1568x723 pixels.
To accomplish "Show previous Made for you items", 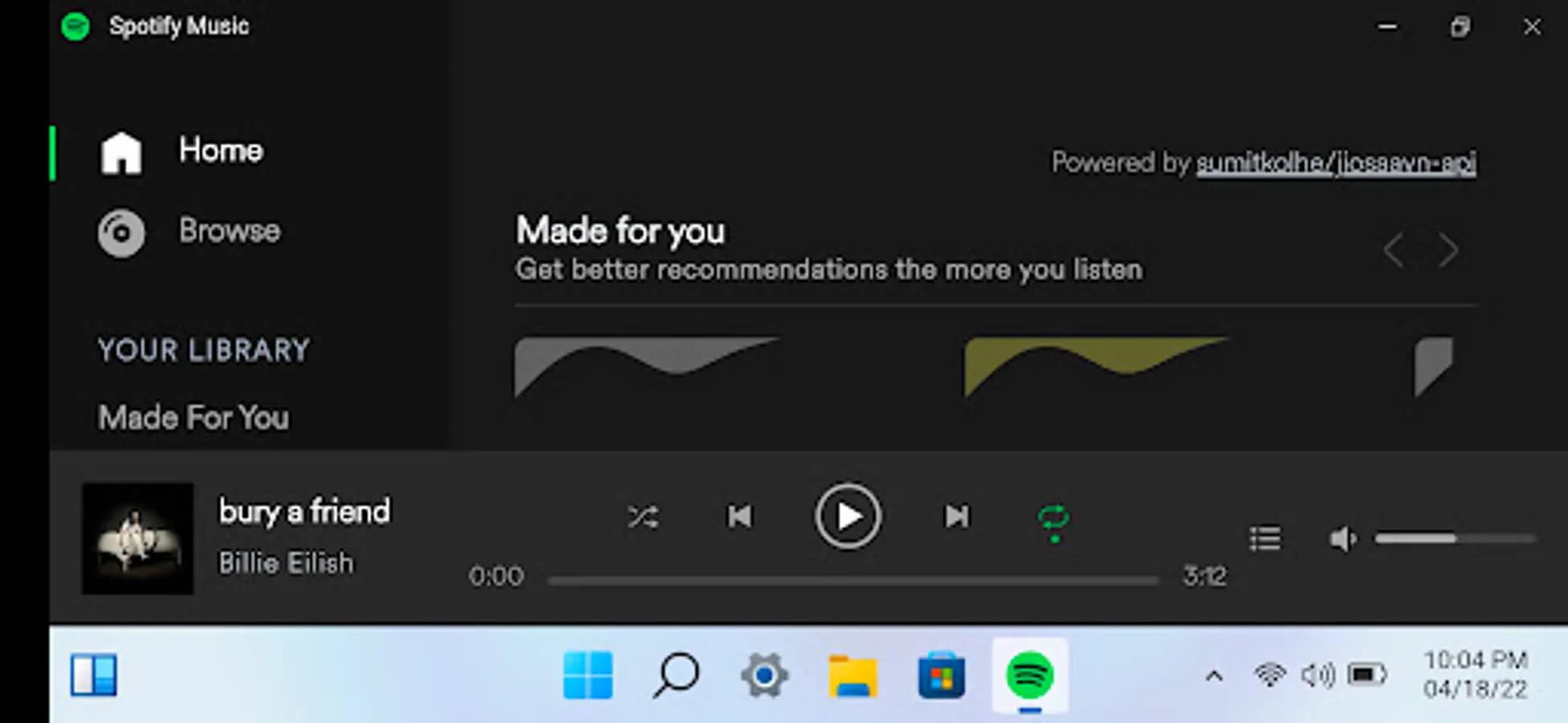I will [x=1394, y=251].
